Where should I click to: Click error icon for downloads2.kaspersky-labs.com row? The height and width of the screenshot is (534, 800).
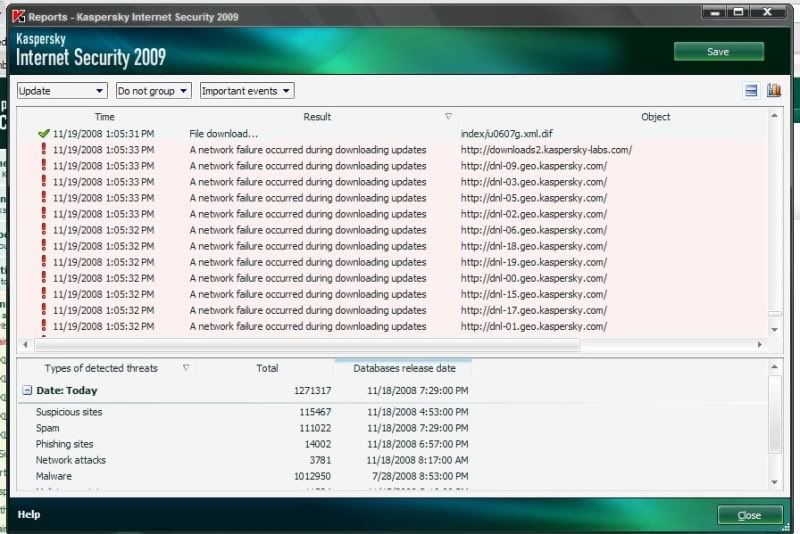pyautogui.click(x=44, y=149)
